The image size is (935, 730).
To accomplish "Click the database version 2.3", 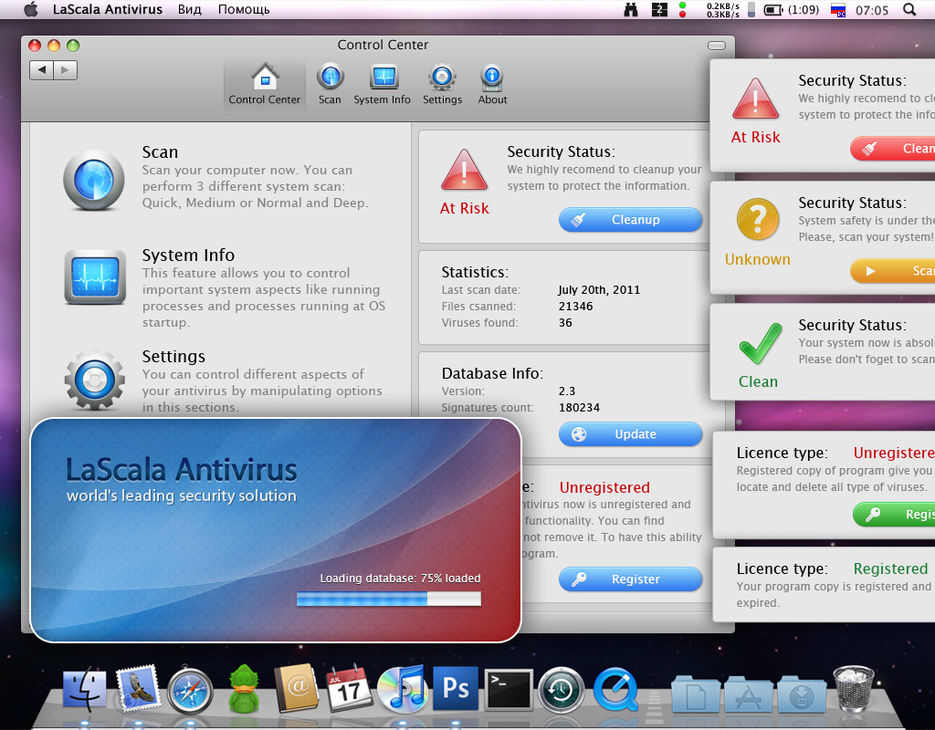I will click(x=566, y=391).
